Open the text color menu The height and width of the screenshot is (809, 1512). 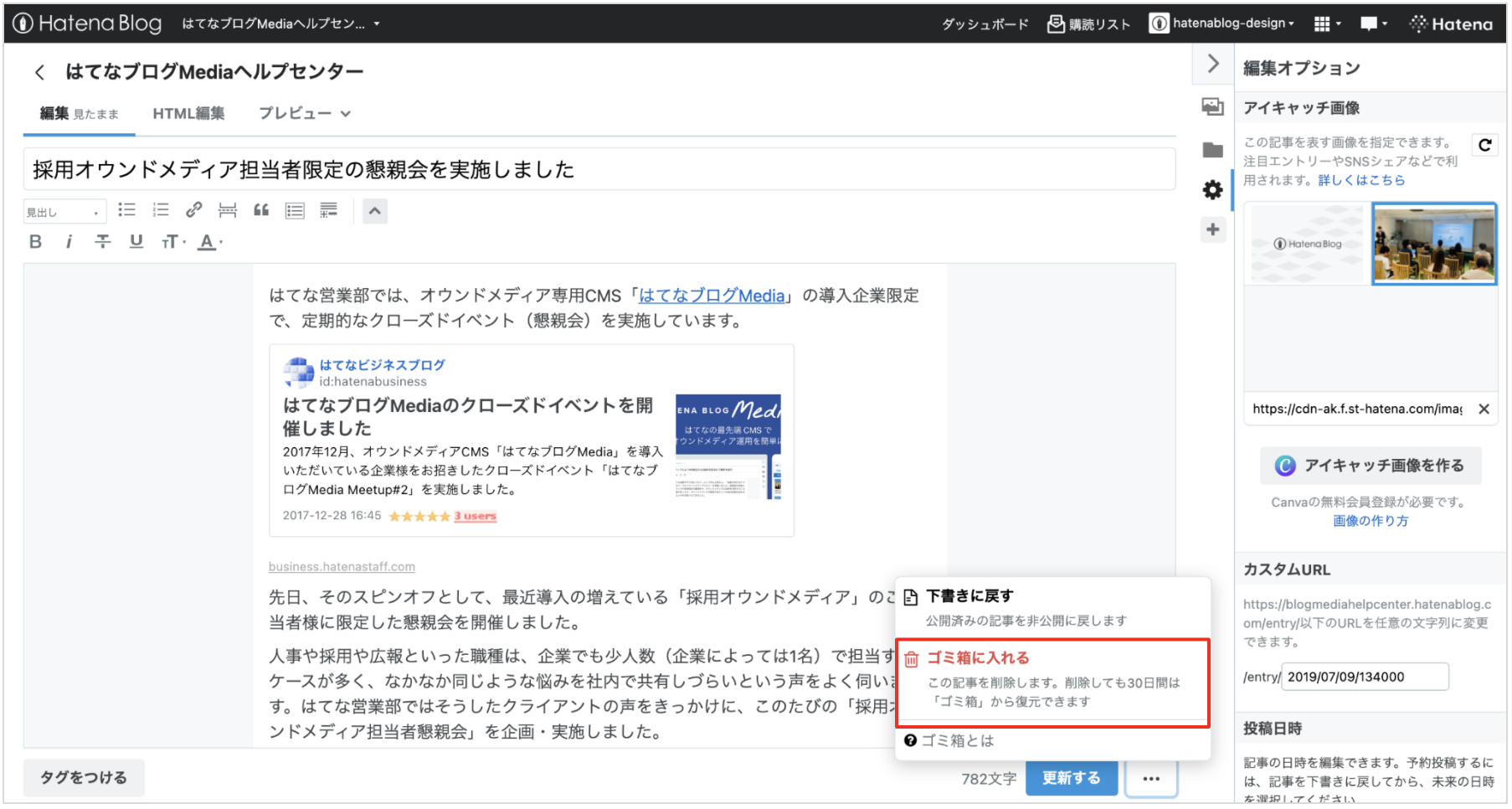tap(210, 242)
